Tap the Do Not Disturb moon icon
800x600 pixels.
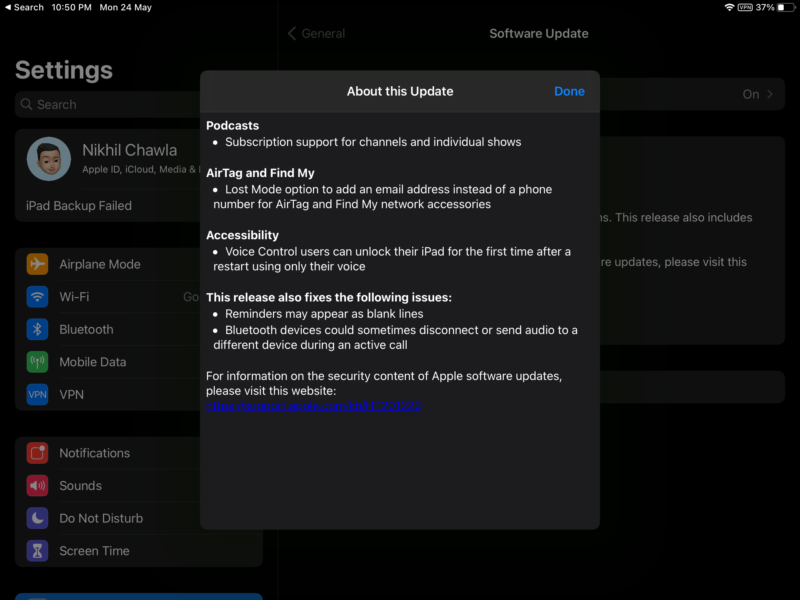pyautogui.click(x=37, y=518)
